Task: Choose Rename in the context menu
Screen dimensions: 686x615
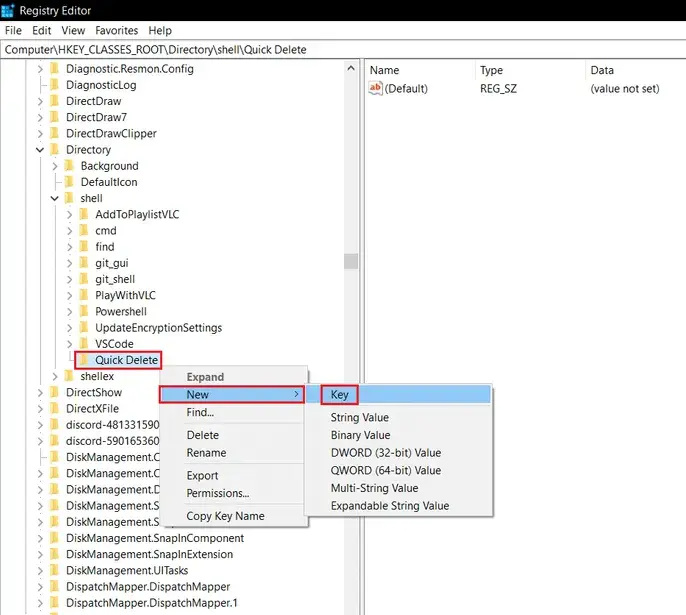Action: 206,452
